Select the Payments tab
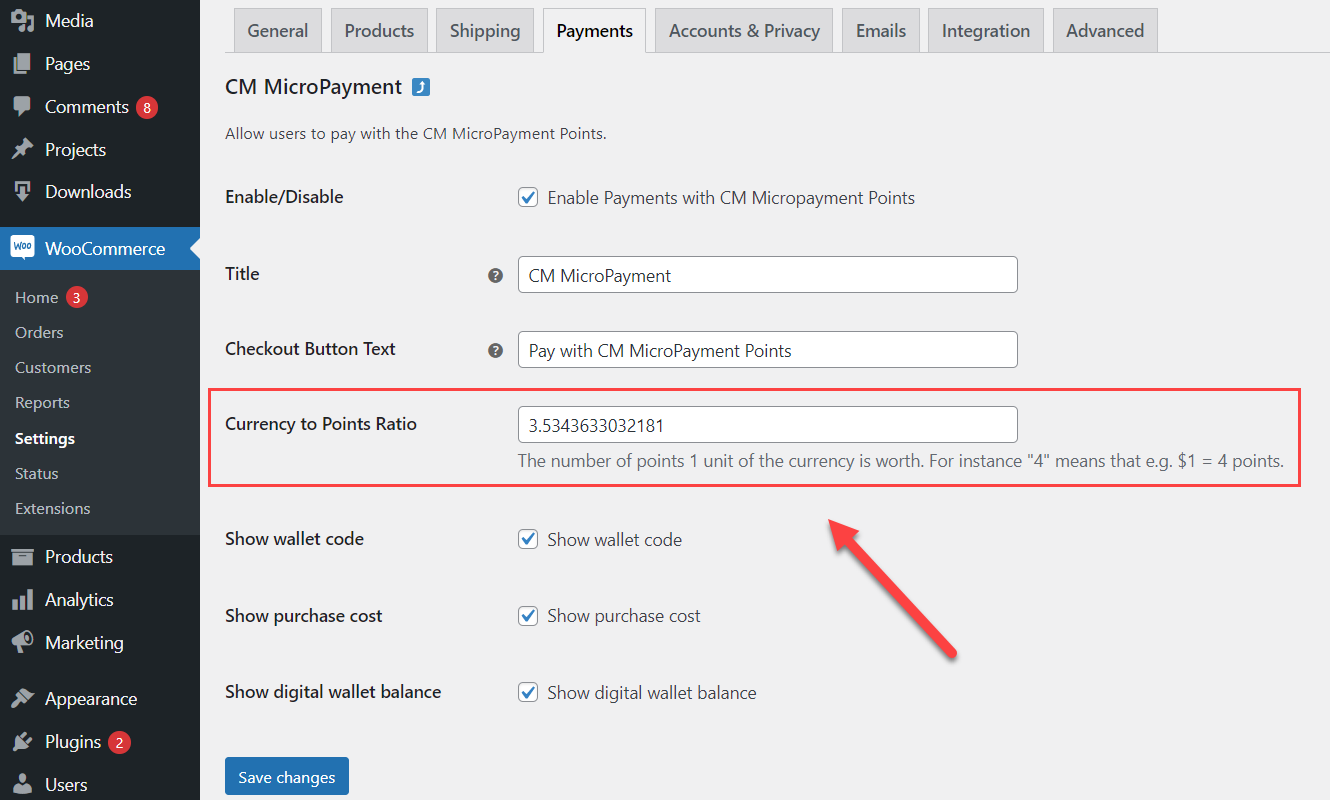 (594, 31)
